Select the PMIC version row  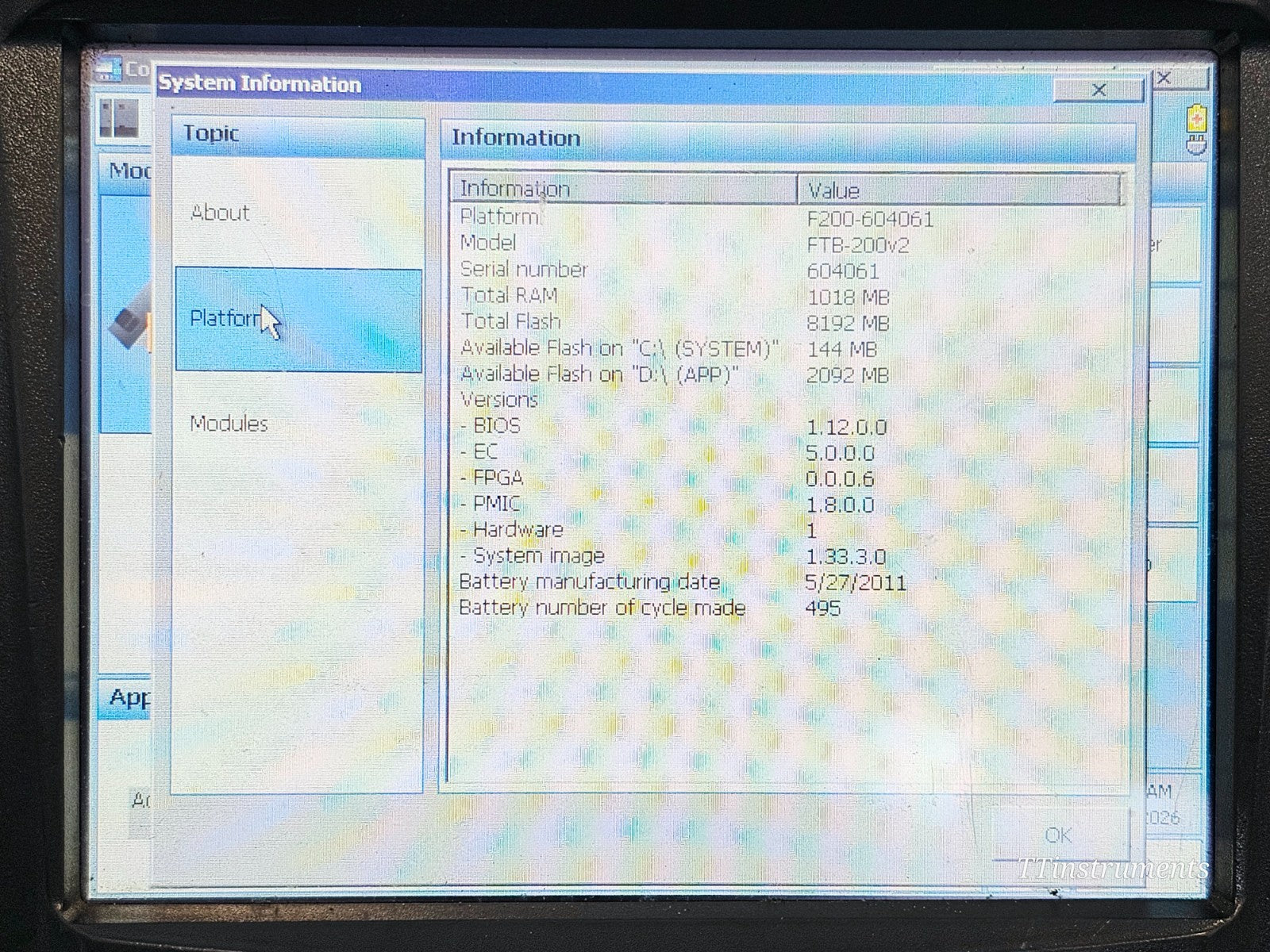(787, 504)
